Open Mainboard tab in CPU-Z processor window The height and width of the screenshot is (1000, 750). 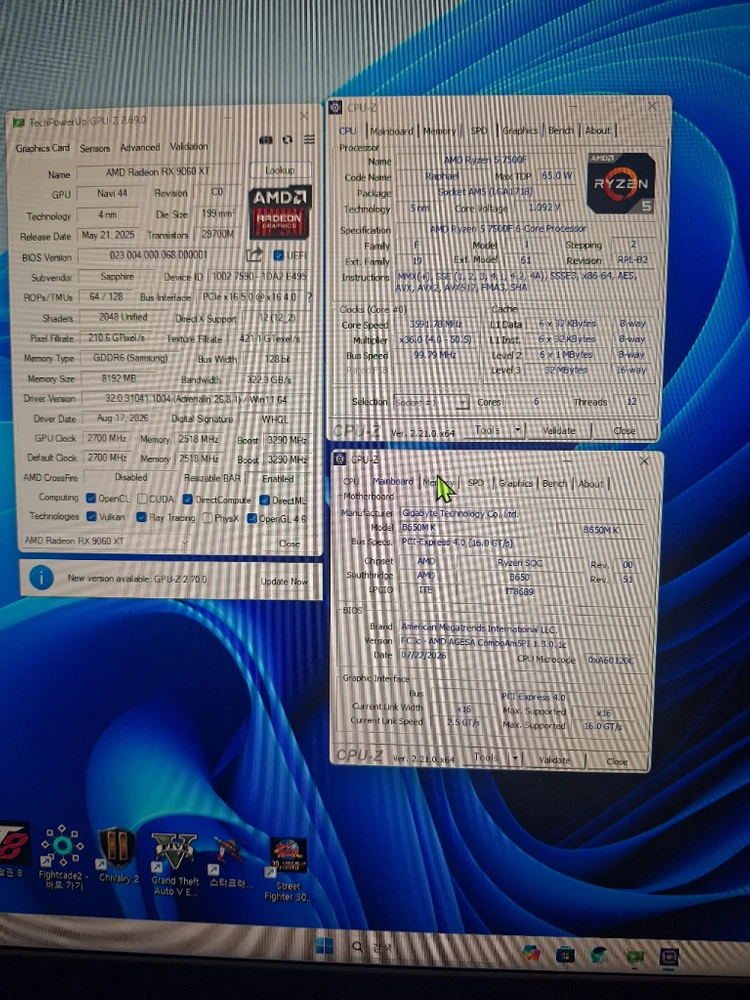click(392, 131)
